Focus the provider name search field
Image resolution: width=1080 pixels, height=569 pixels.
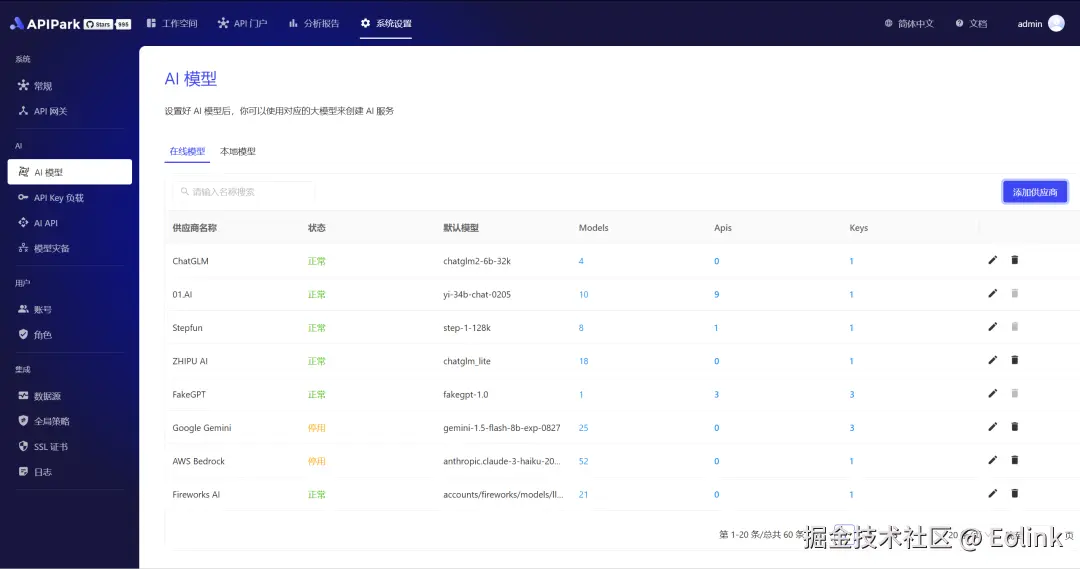pos(243,192)
